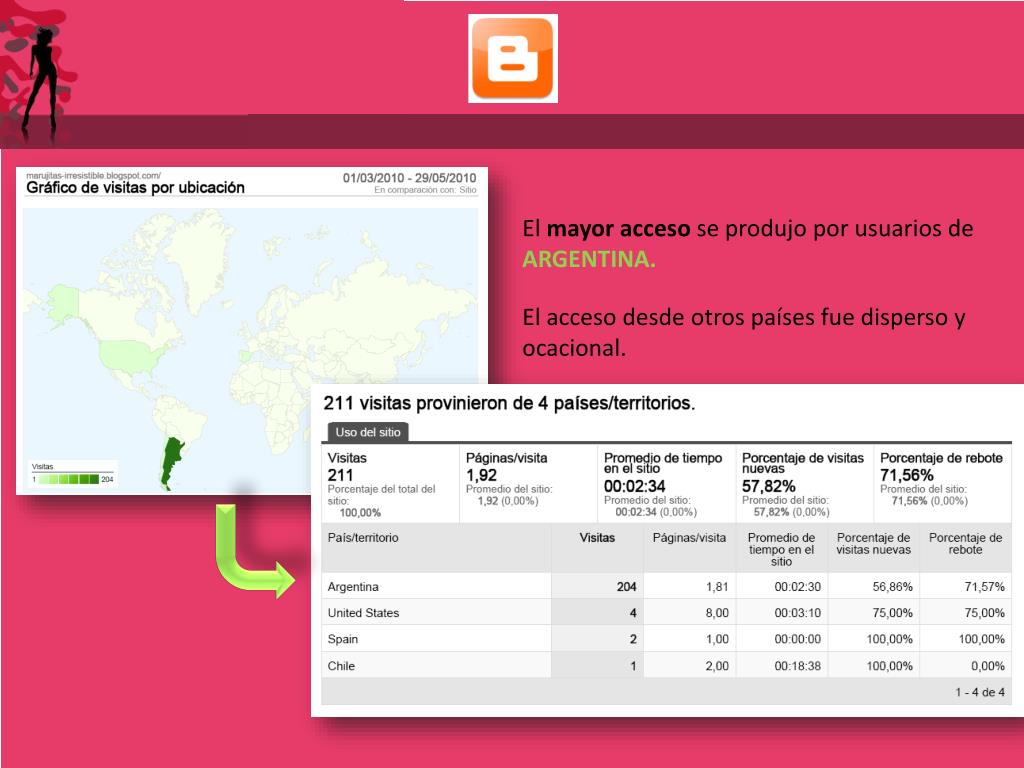Click the '1 - 4 de 4' pagination text
The height and width of the screenshot is (768, 1024).
point(980,692)
